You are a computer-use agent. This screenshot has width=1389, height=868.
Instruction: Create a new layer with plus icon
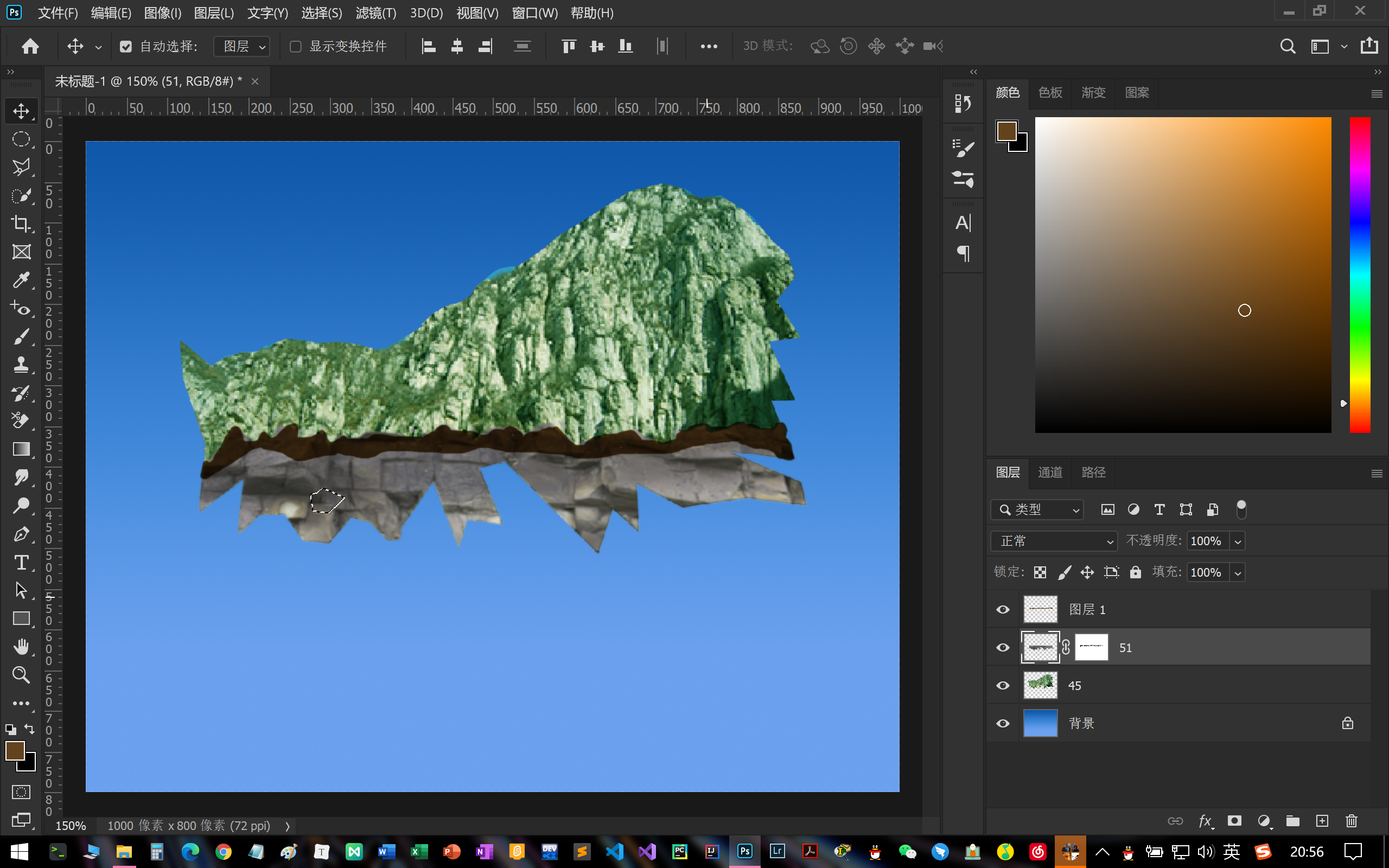pyautogui.click(x=1322, y=821)
